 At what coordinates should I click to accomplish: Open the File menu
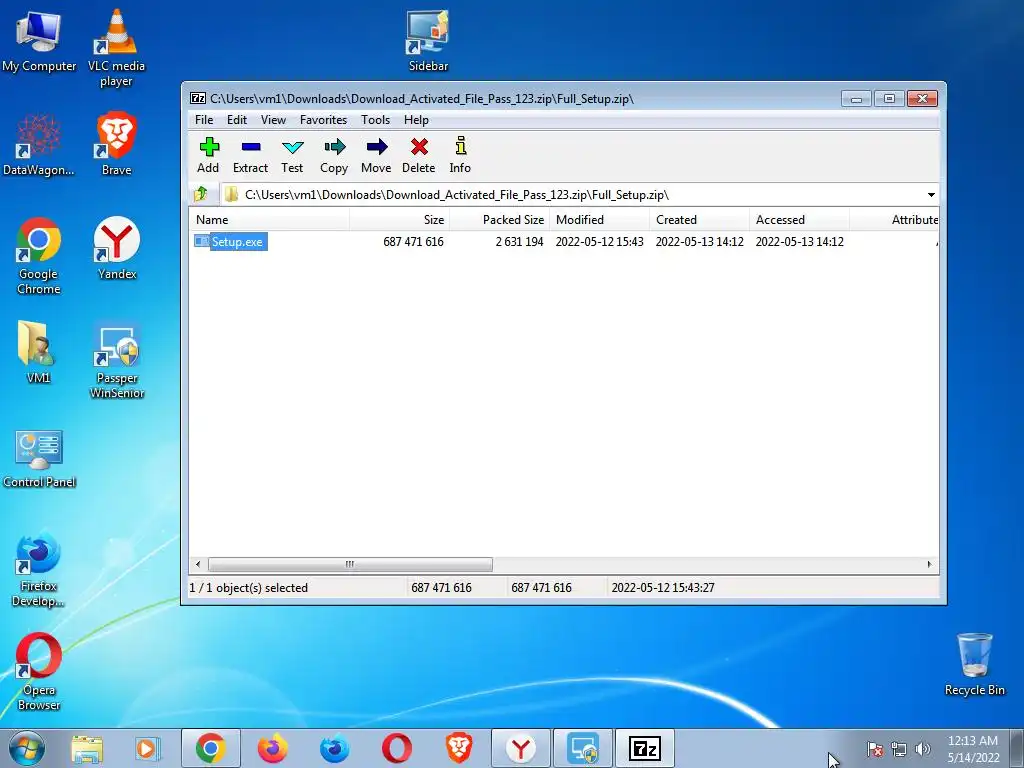click(204, 120)
